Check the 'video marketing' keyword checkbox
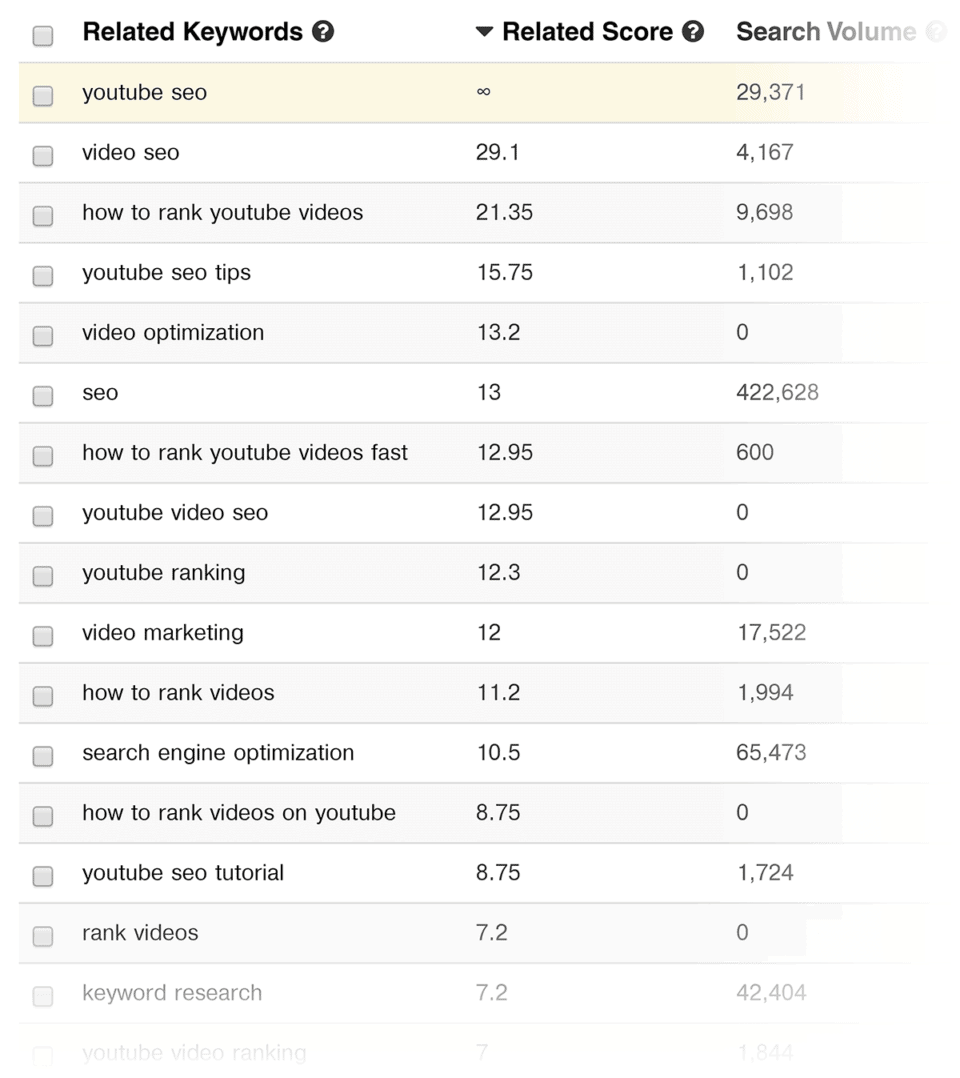Image resolution: width=960 pixels, height=1078 pixels. [x=42, y=635]
